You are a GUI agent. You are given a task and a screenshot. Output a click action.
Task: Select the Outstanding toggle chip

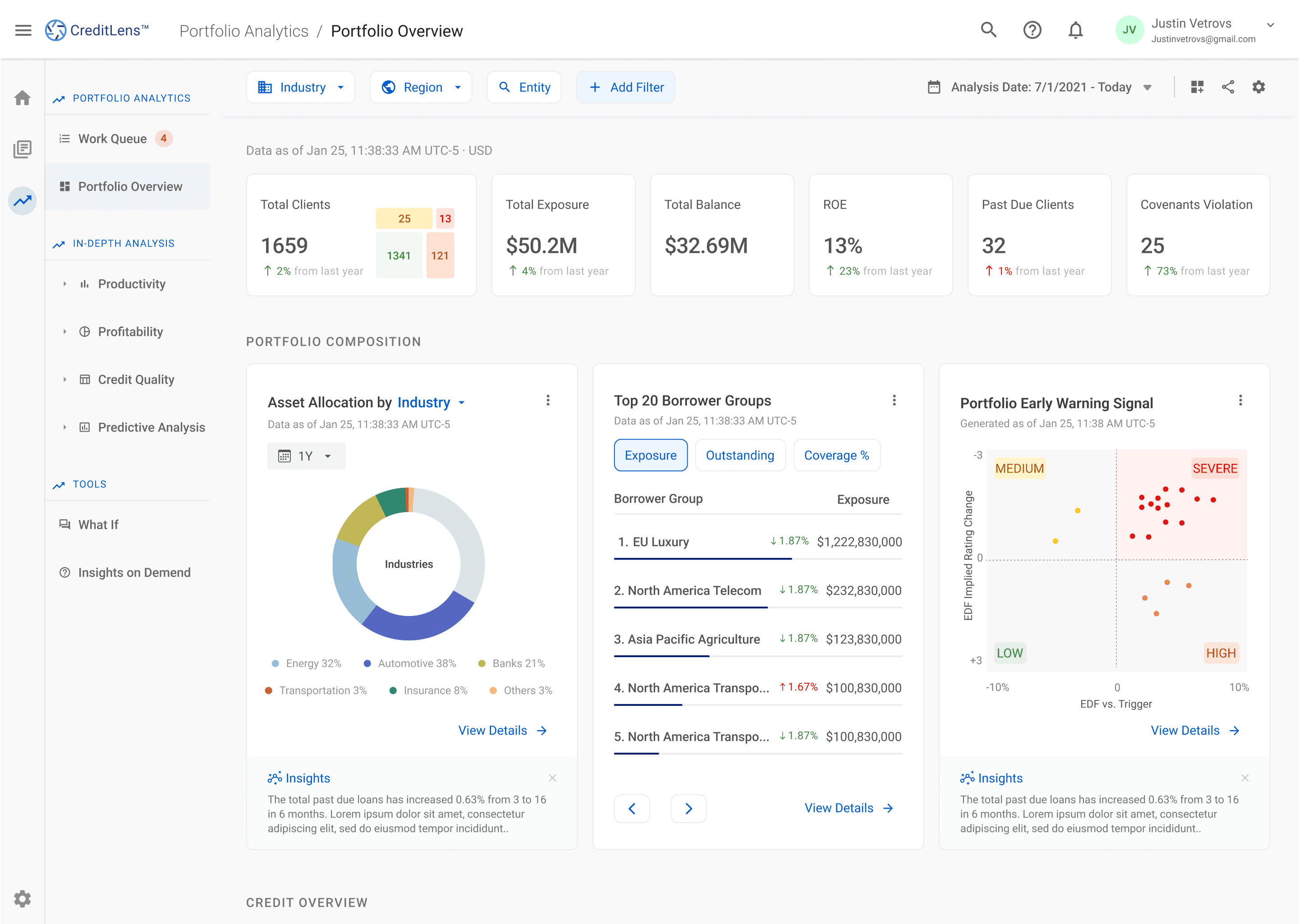coord(739,455)
